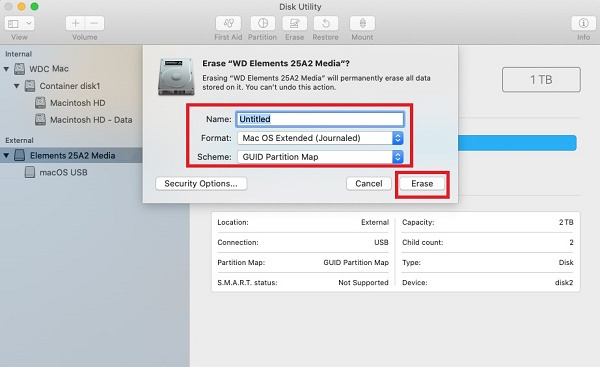
Task: Add a volume with plus button
Action: [x=75, y=24]
